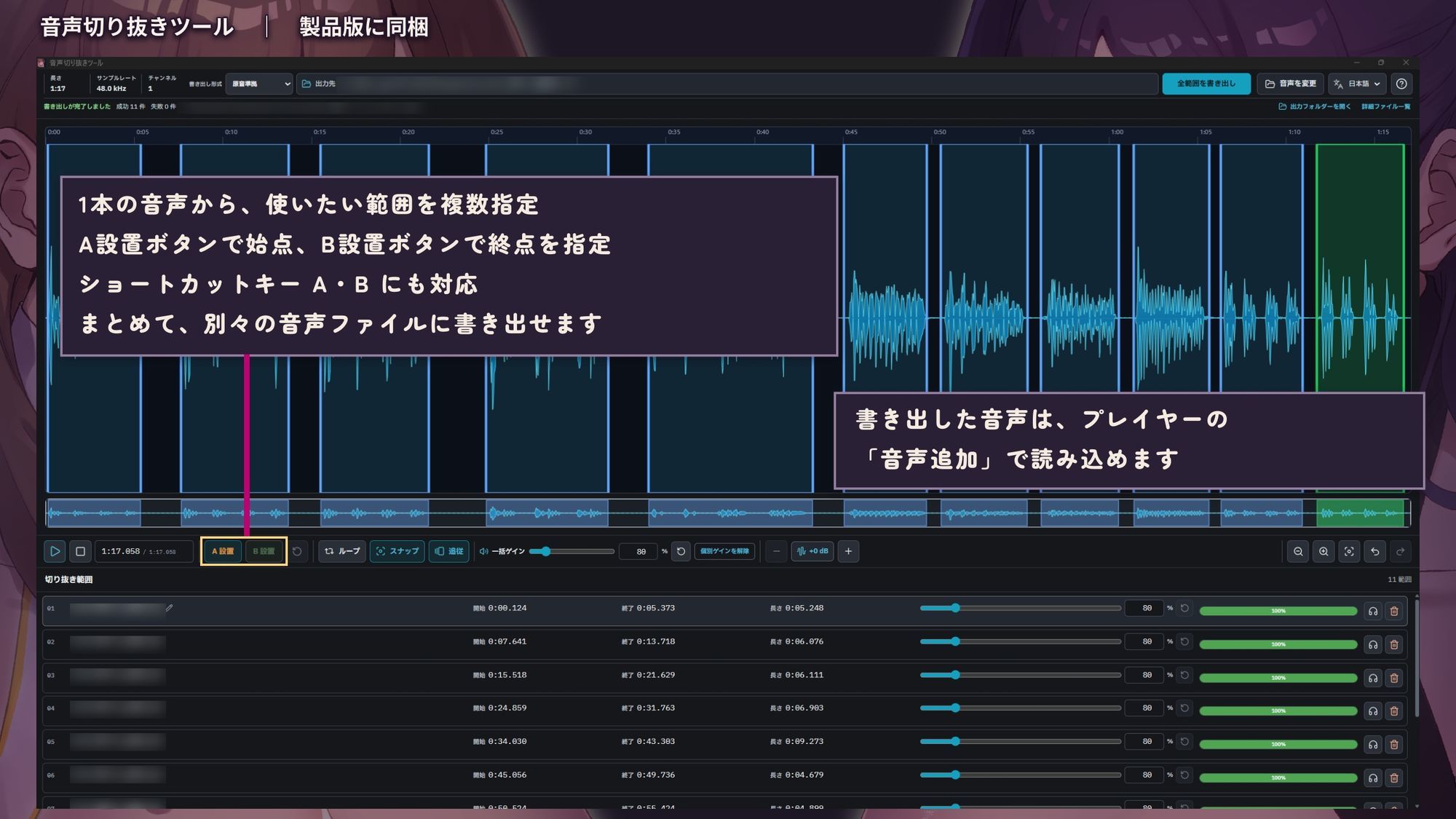This screenshot has height=819, width=1456.
Task: Open 詳細ファイル一覧 link
Action: click(x=1385, y=106)
